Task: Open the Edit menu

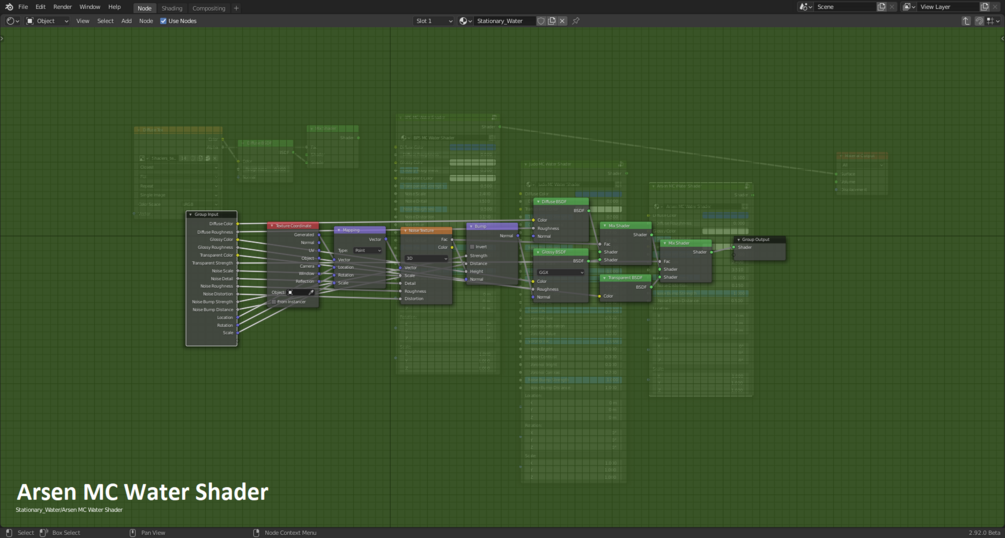Action: (40, 6)
